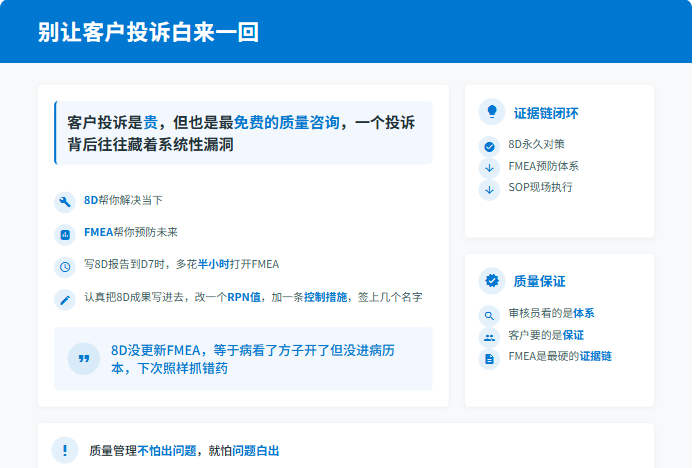This screenshot has height=468, width=697.
Task: Click the chart icon next to FMEA帮你预防未来
Action: pyautogui.click(x=65, y=235)
